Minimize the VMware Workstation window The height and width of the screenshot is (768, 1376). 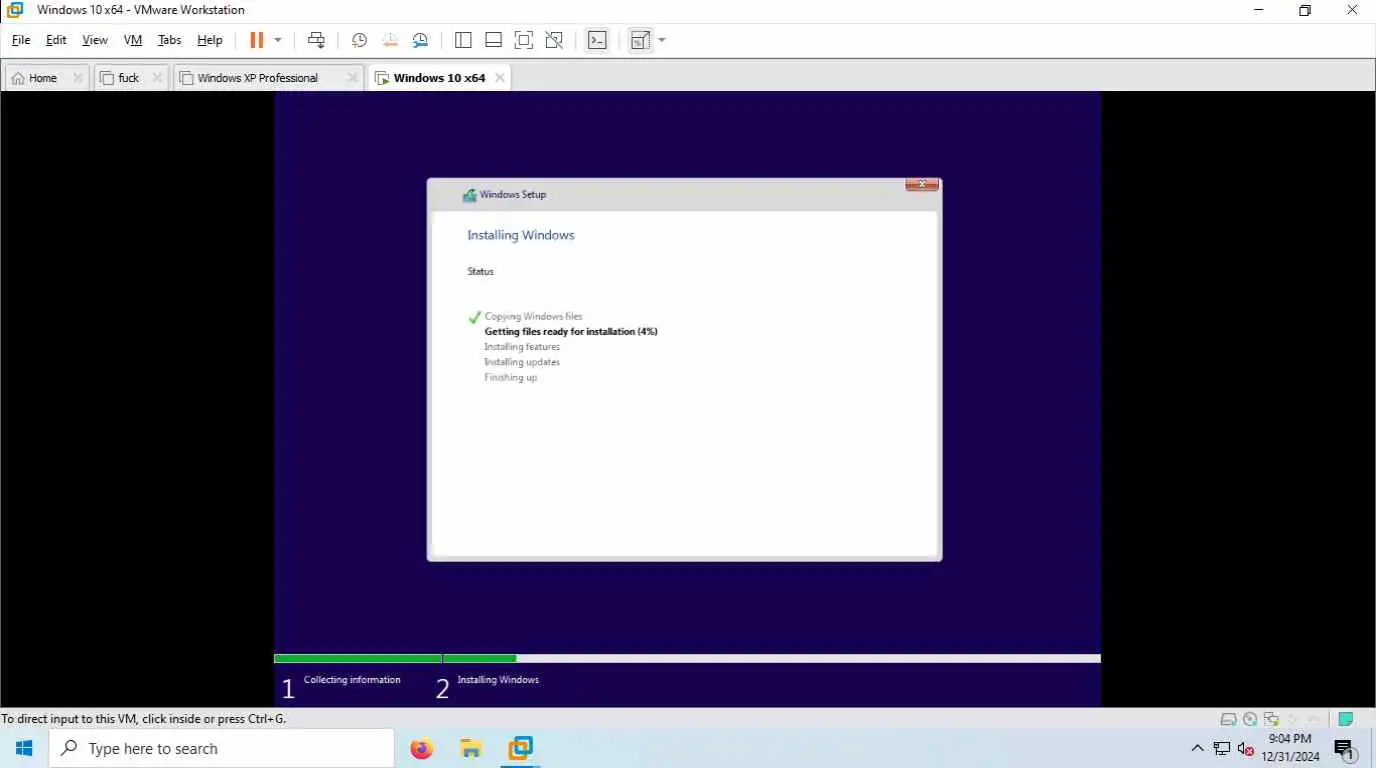click(x=1259, y=10)
